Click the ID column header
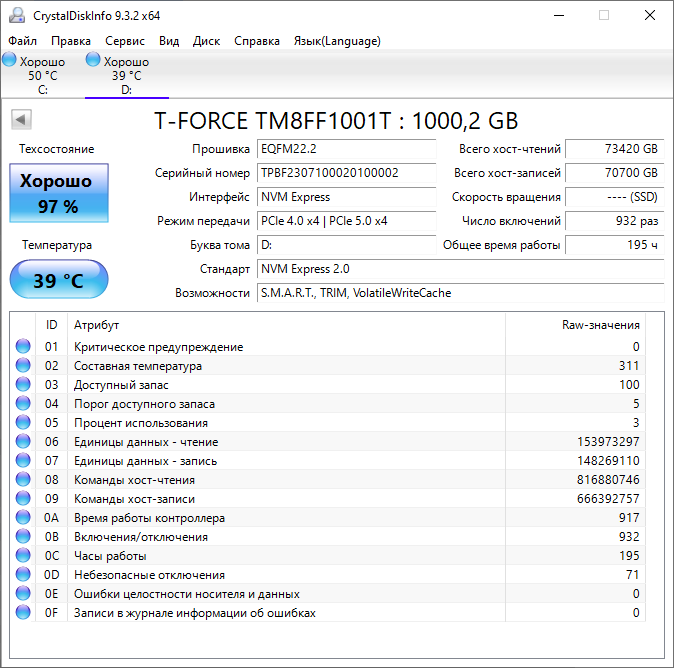674x668 pixels. coord(51,325)
